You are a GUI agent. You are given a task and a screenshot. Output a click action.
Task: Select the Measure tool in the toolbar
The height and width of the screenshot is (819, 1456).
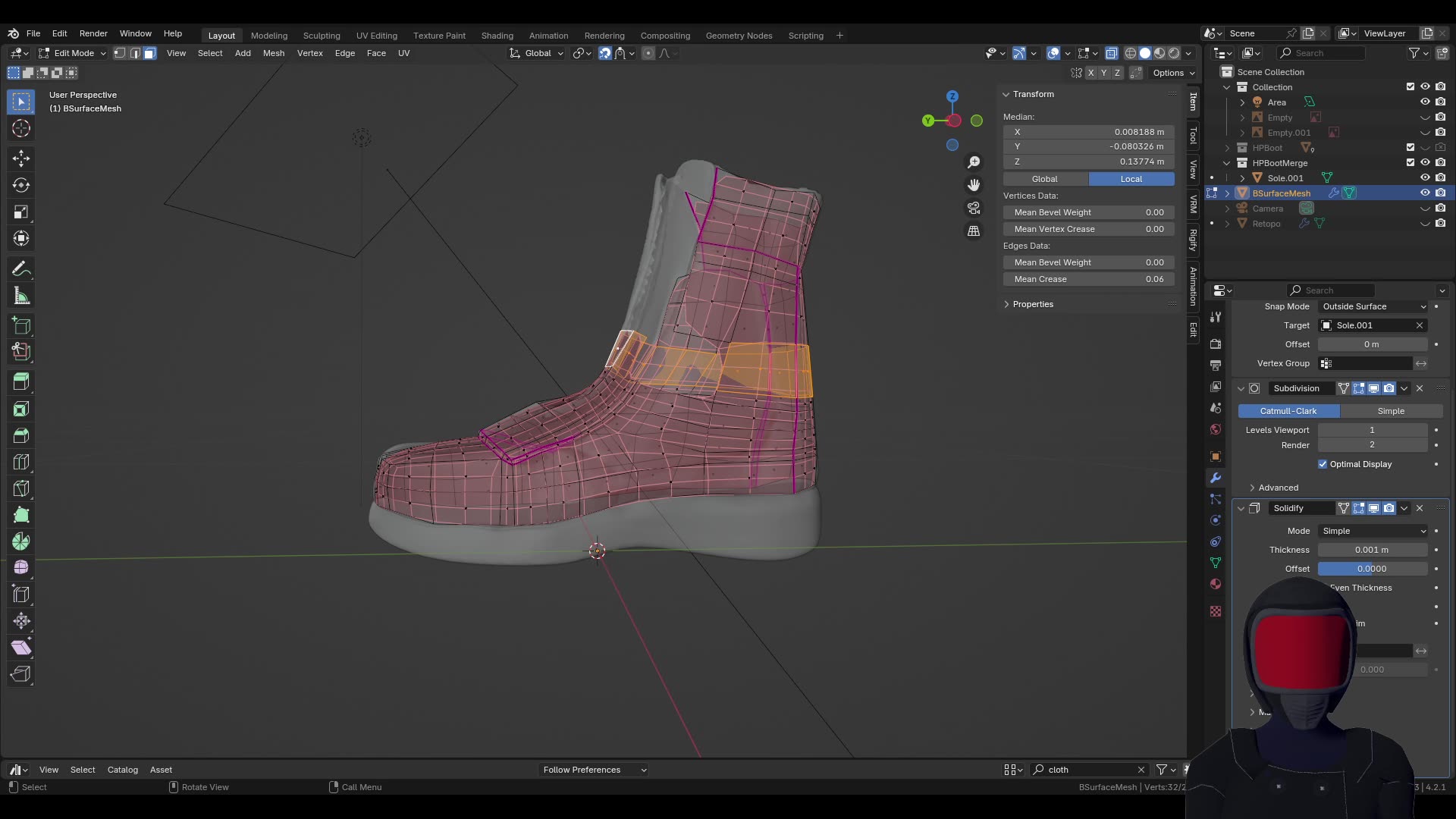pyautogui.click(x=20, y=295)
